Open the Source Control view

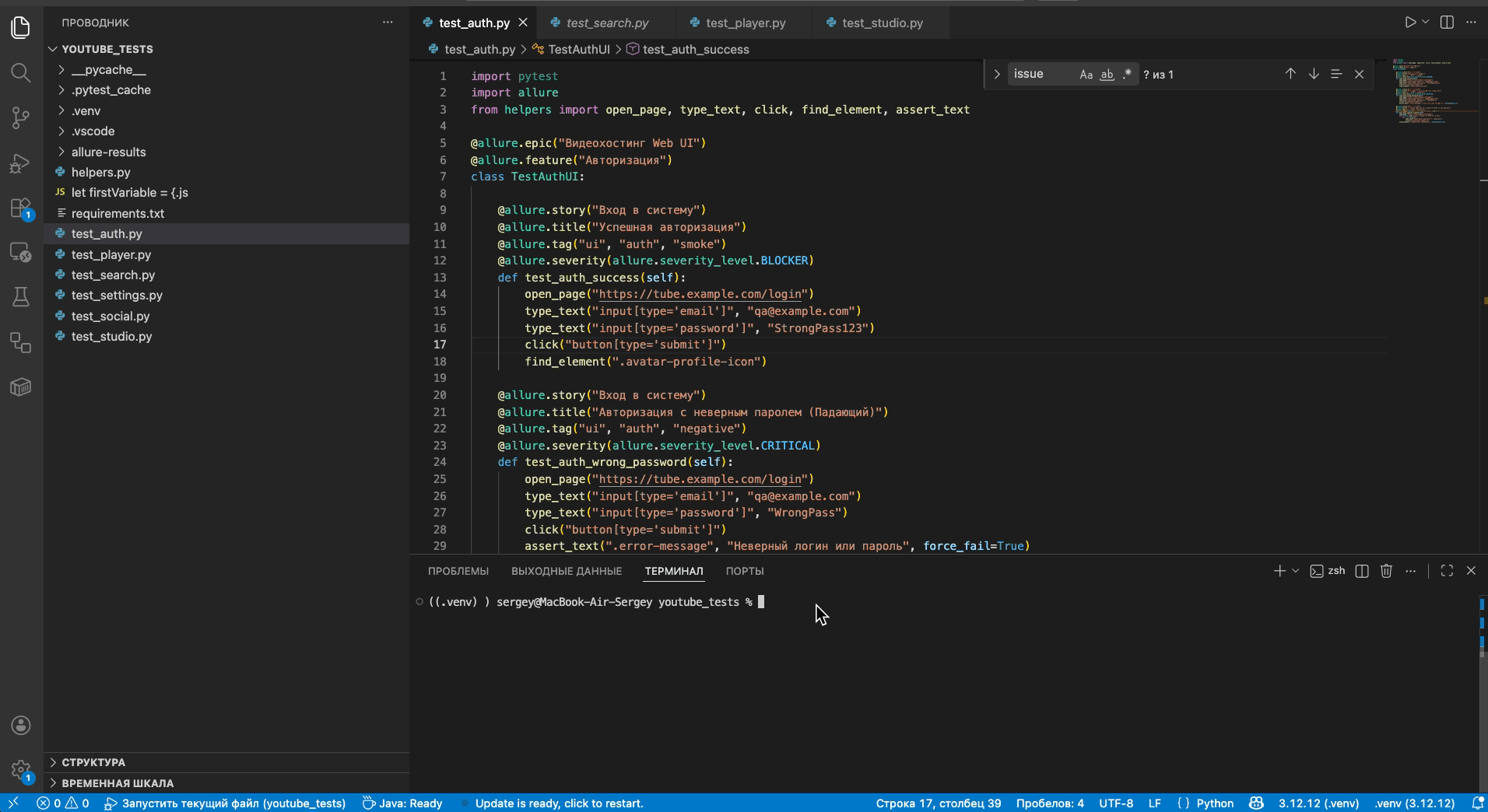[21, 118]
